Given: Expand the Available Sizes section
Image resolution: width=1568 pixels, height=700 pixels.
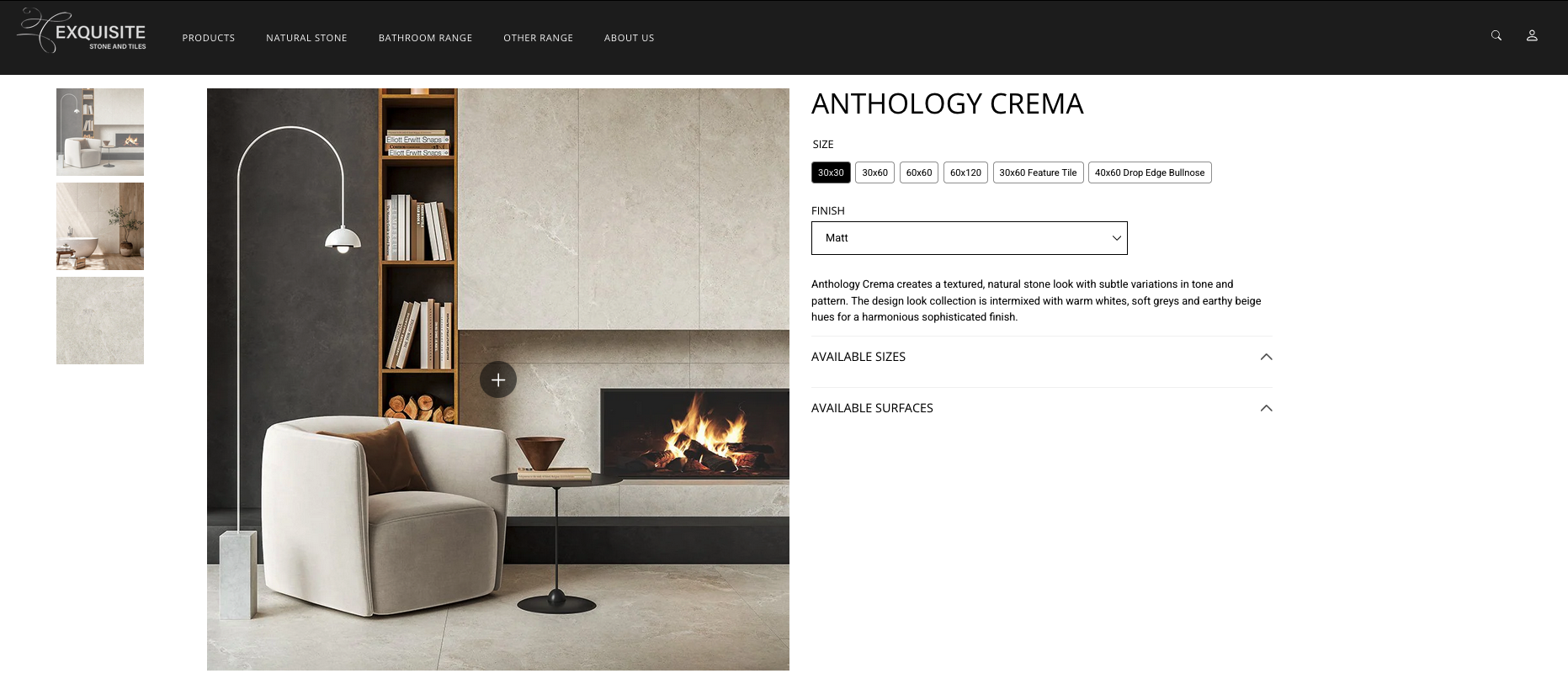Looking at the screenshot, I should [1042, 357].
